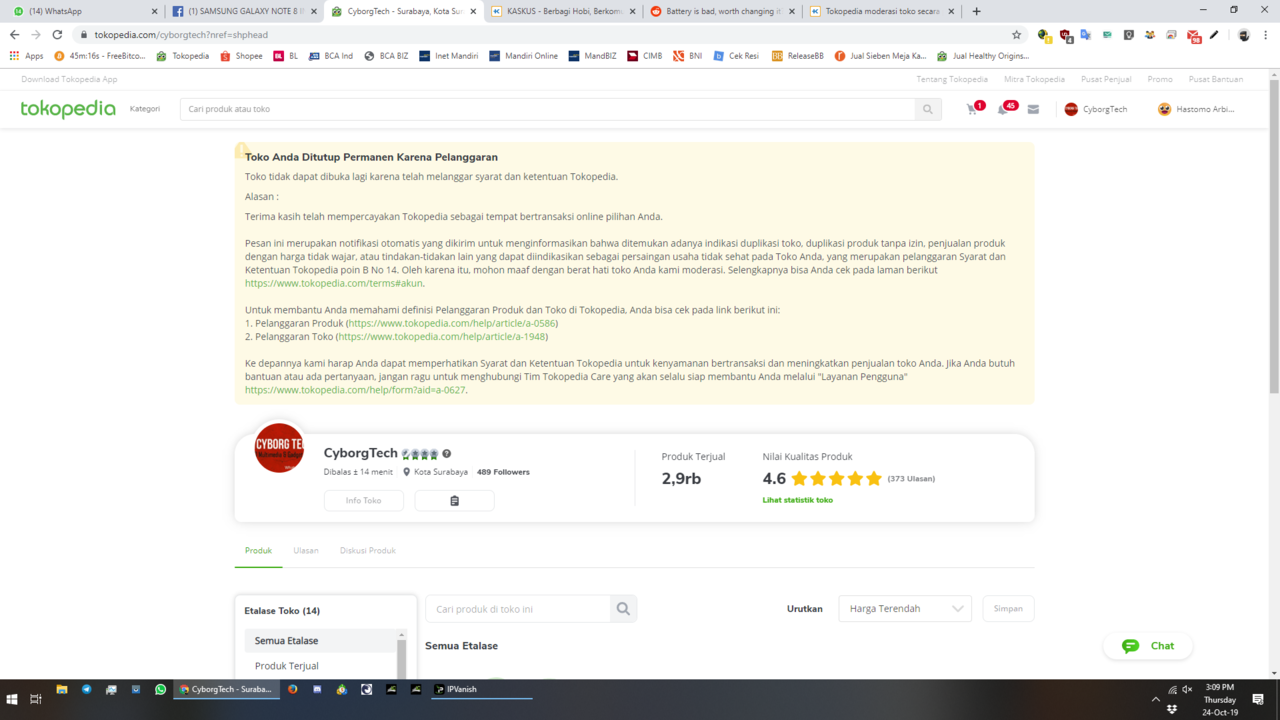Click the shop badge info question icon

click(x=447, y=454)
